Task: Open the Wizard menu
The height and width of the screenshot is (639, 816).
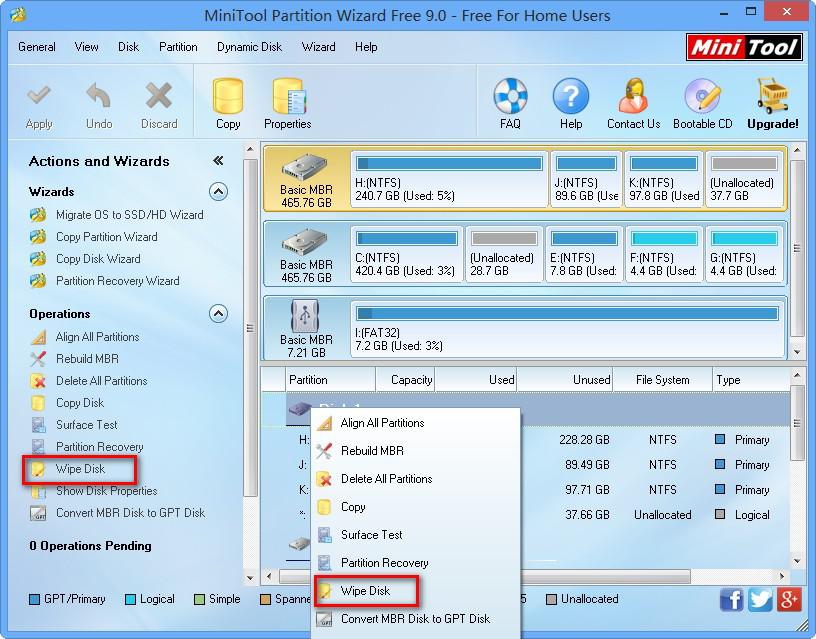Action: [x=318, y=47]
